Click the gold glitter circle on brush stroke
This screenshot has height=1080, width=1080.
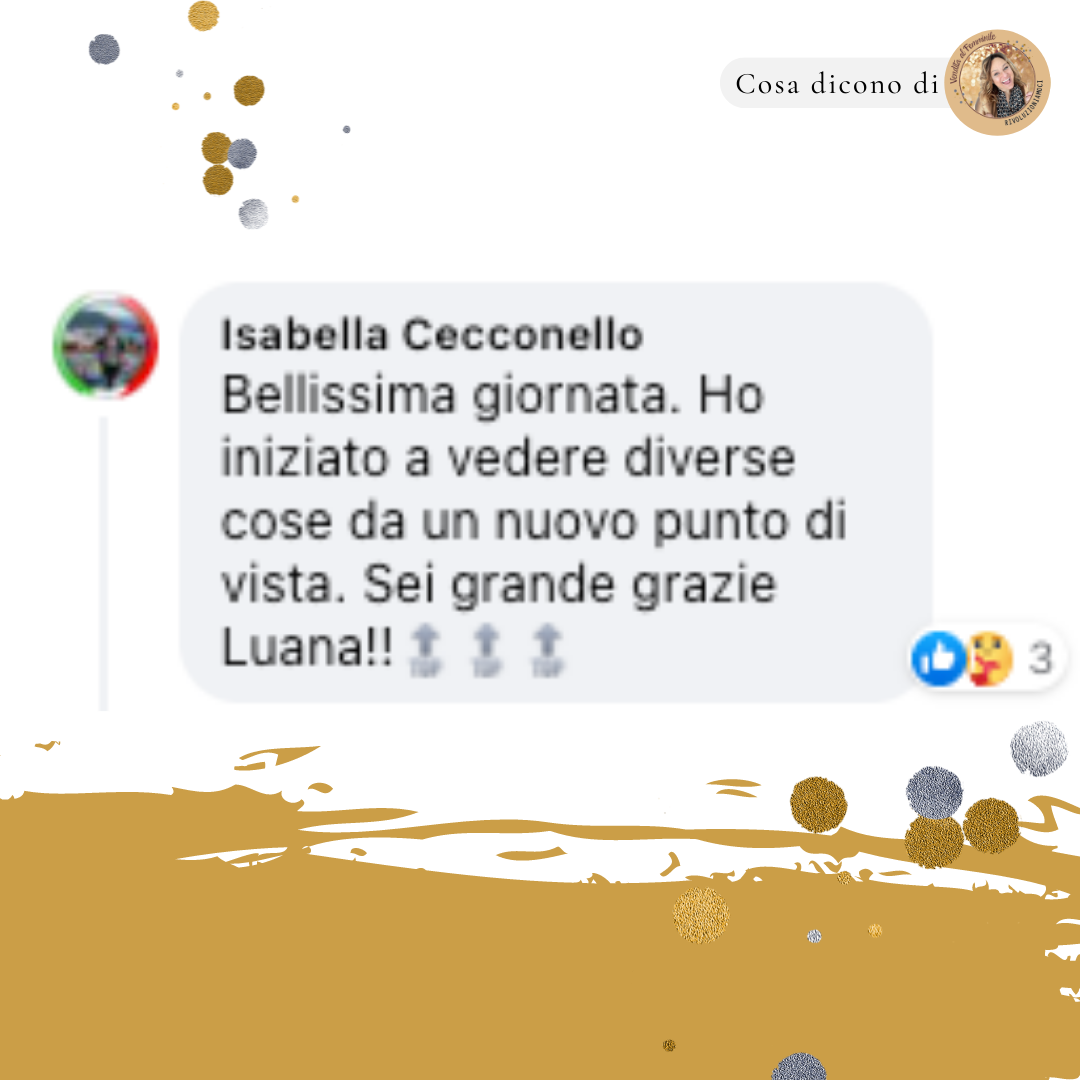coord(701,915)
